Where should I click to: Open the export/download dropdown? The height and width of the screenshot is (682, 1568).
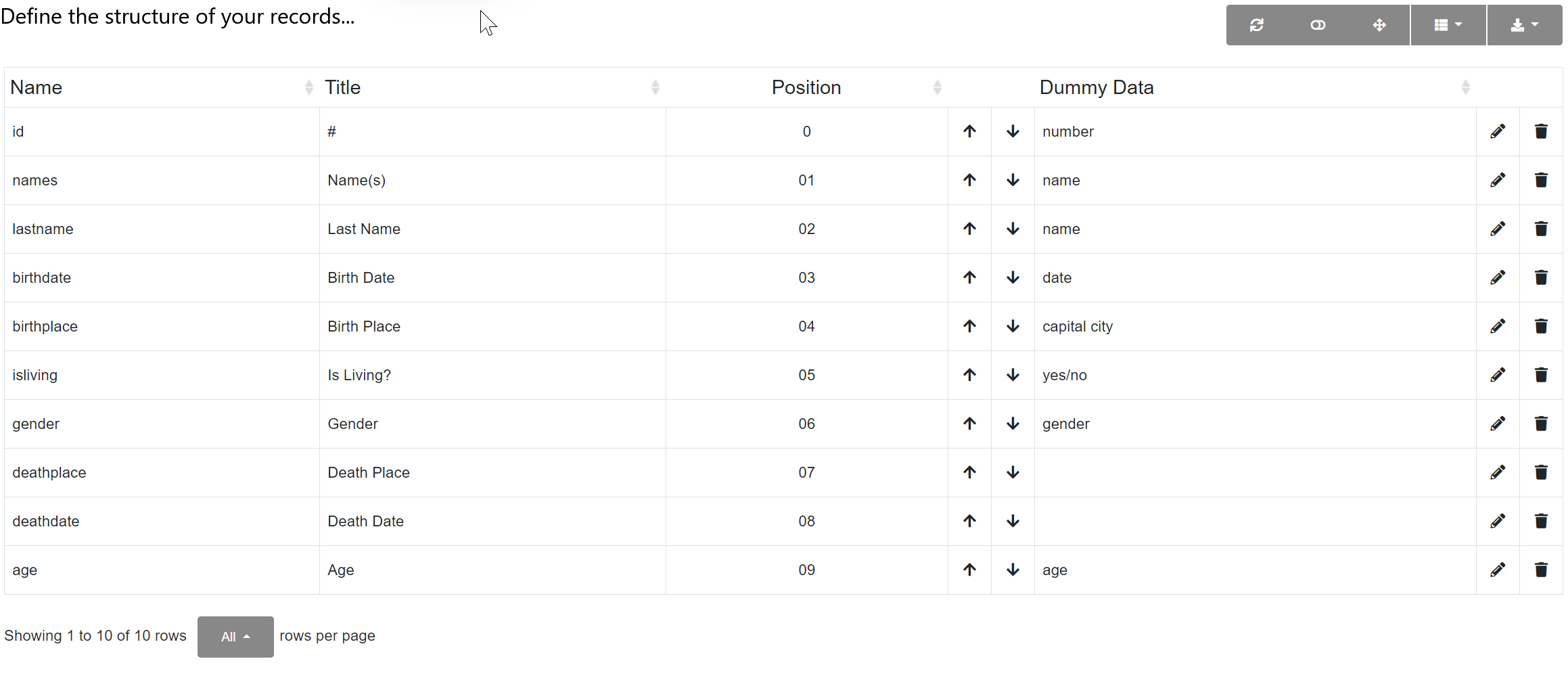[x=1524, y=25]
